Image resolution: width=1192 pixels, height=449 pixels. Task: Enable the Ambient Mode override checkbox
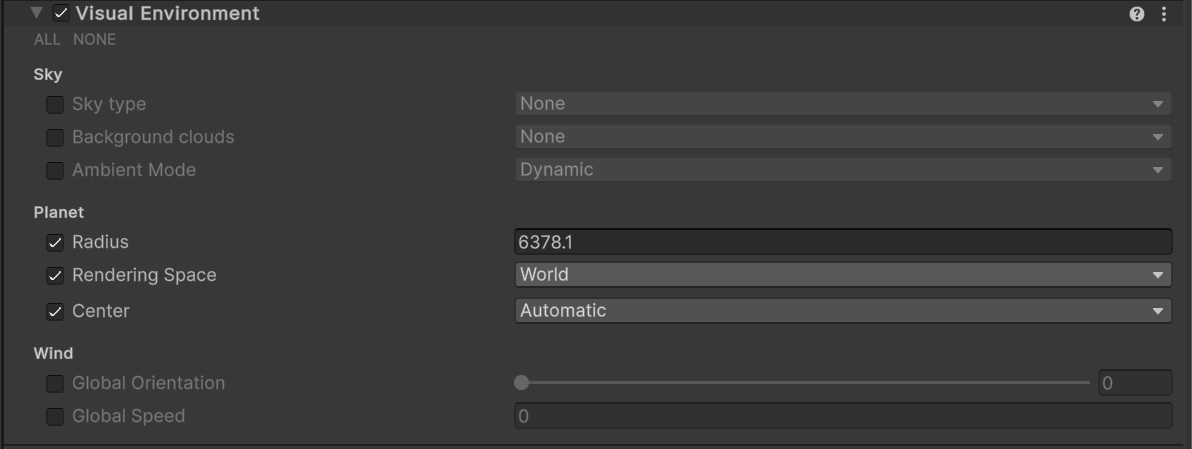[55, 170]
